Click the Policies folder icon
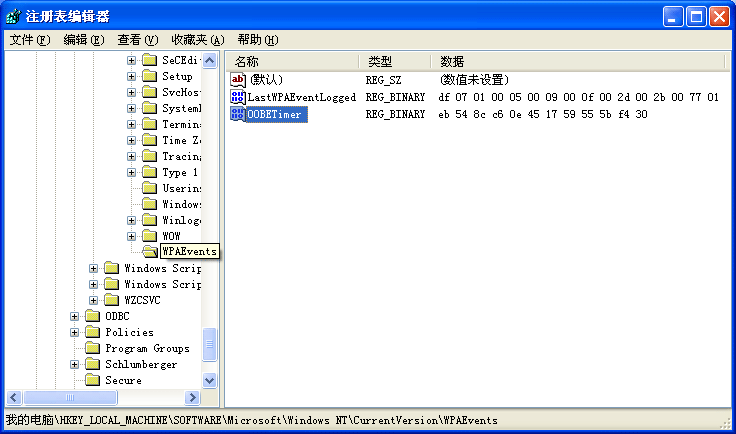Image resolution: width=736 pixels, height=434 pixels. point(92,332)
